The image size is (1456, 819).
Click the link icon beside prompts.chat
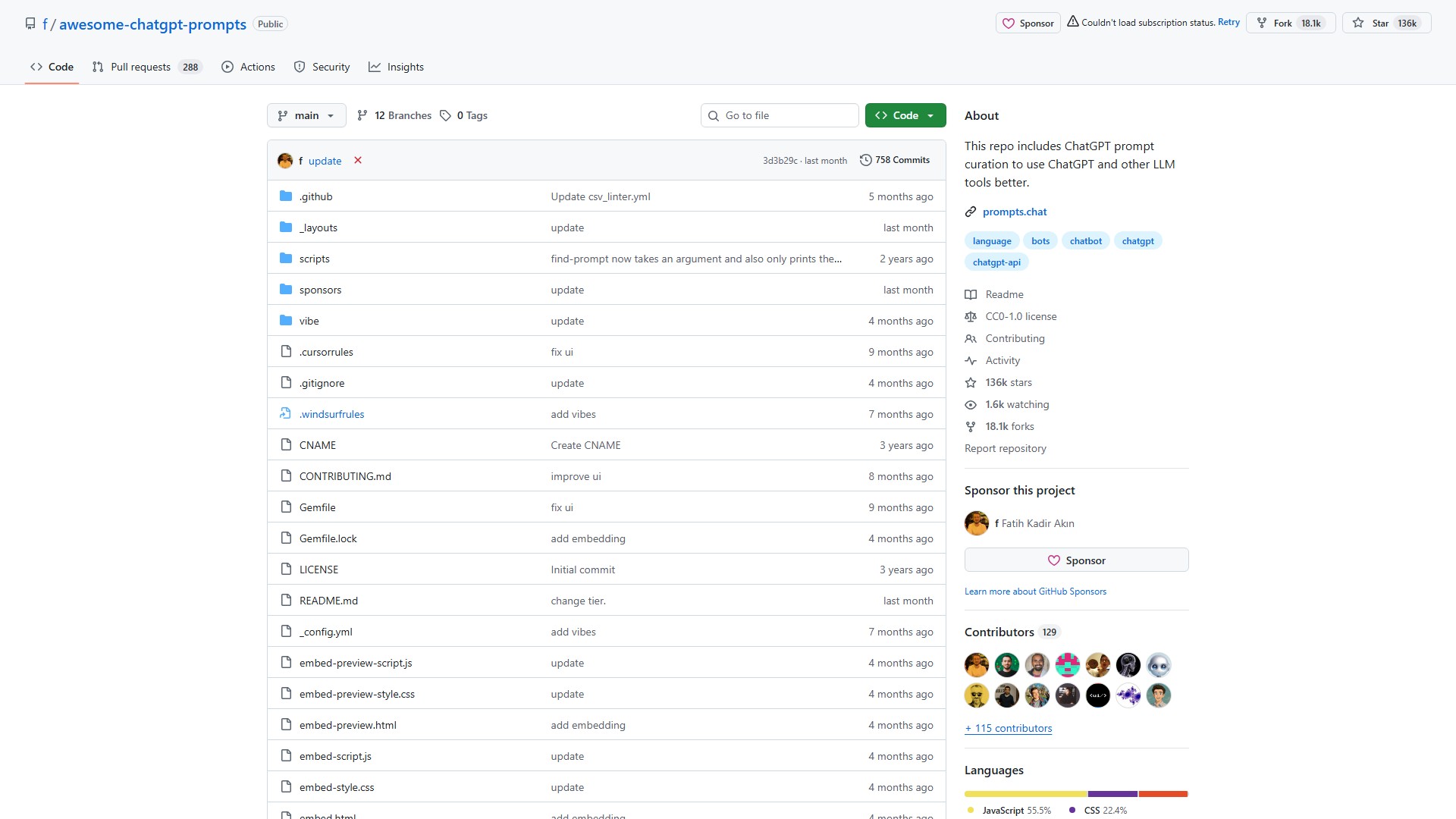pos(971,212)
